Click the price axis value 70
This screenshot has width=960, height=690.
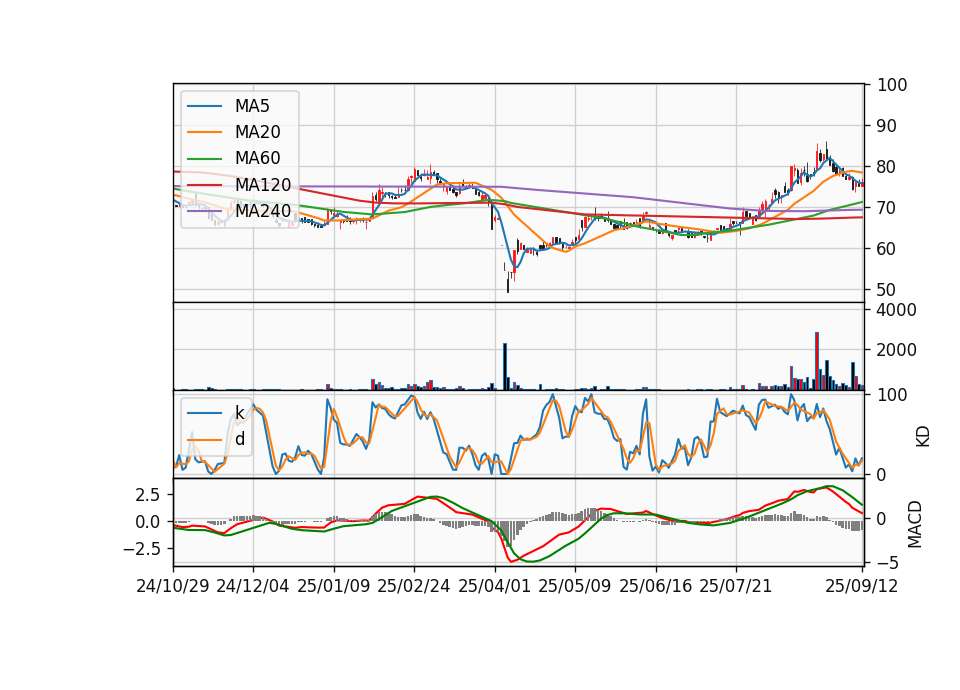point(887,208)
